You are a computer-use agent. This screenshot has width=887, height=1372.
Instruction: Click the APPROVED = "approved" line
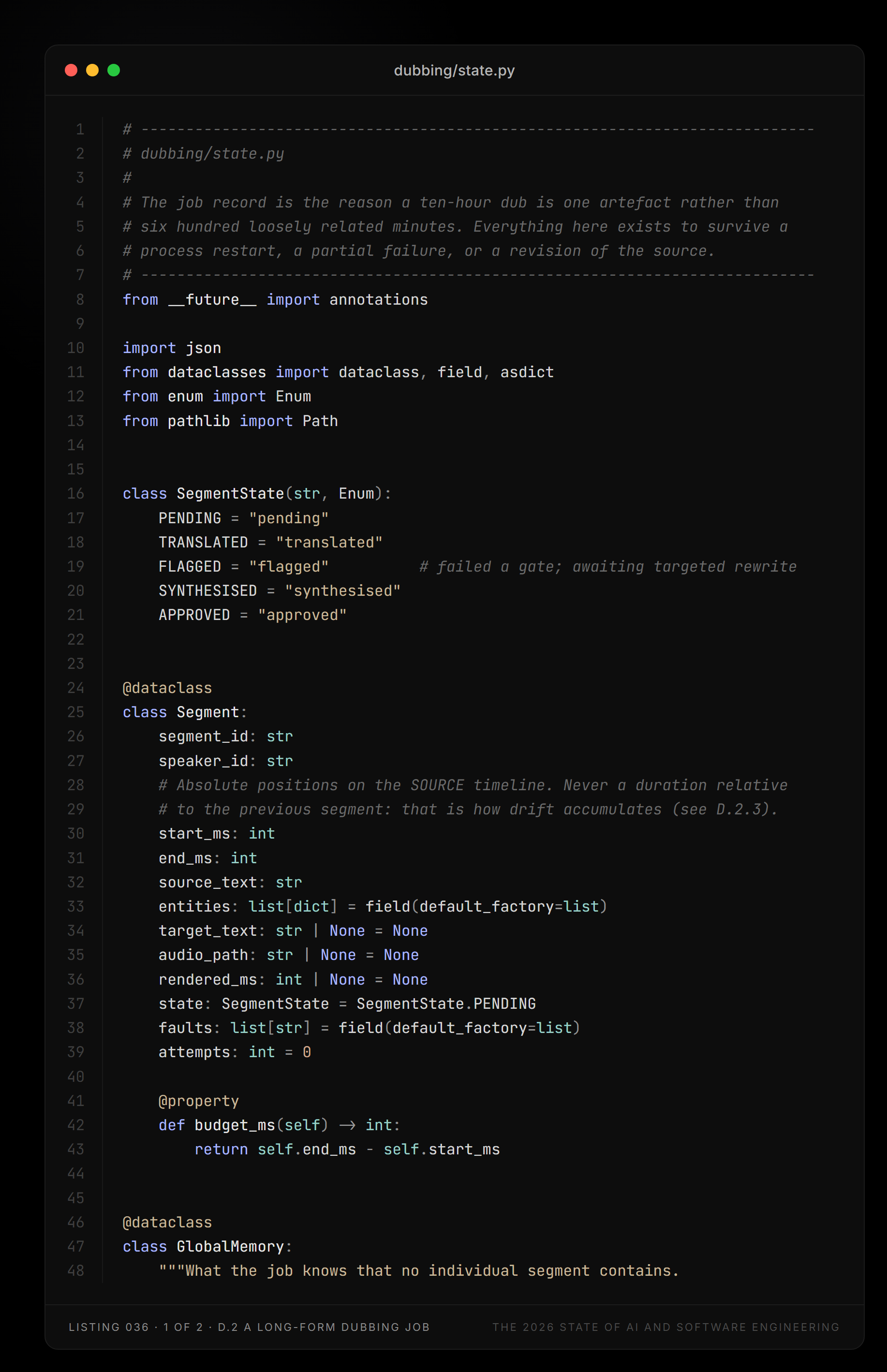253,615
